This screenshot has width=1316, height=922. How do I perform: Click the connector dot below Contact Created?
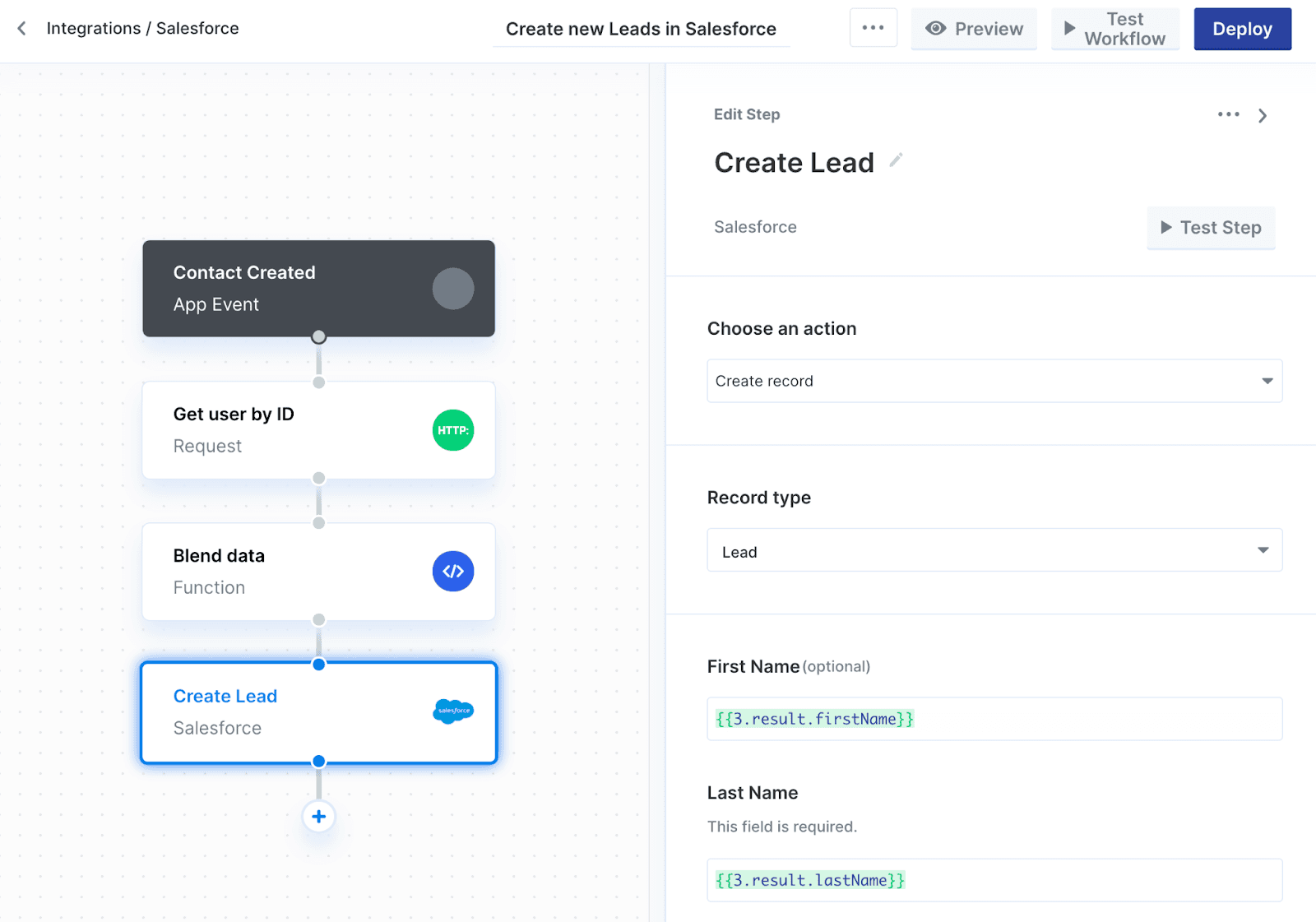(x=319, y=336)
